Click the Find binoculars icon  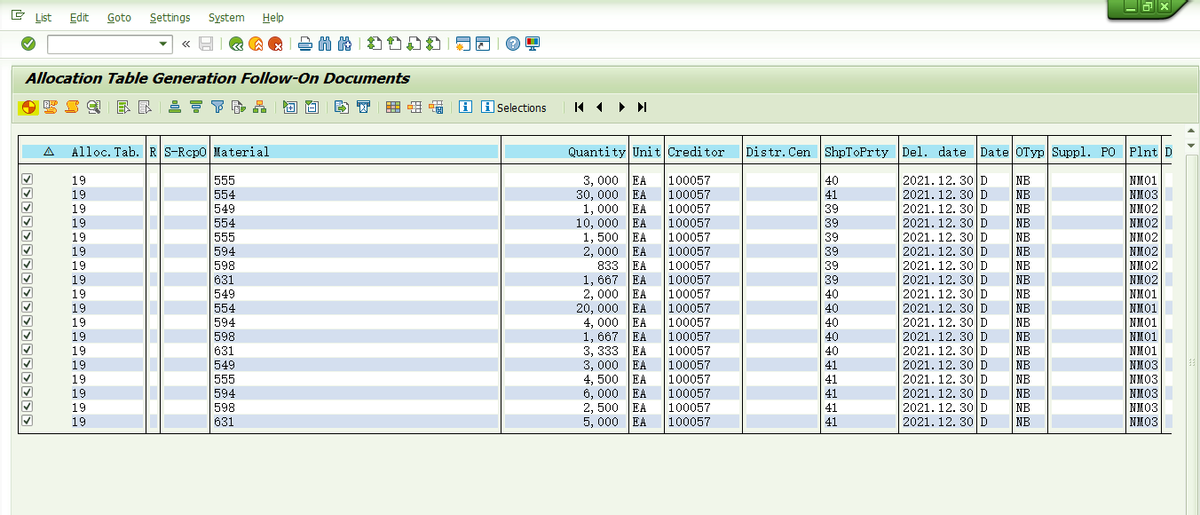(x=323, y=44)
